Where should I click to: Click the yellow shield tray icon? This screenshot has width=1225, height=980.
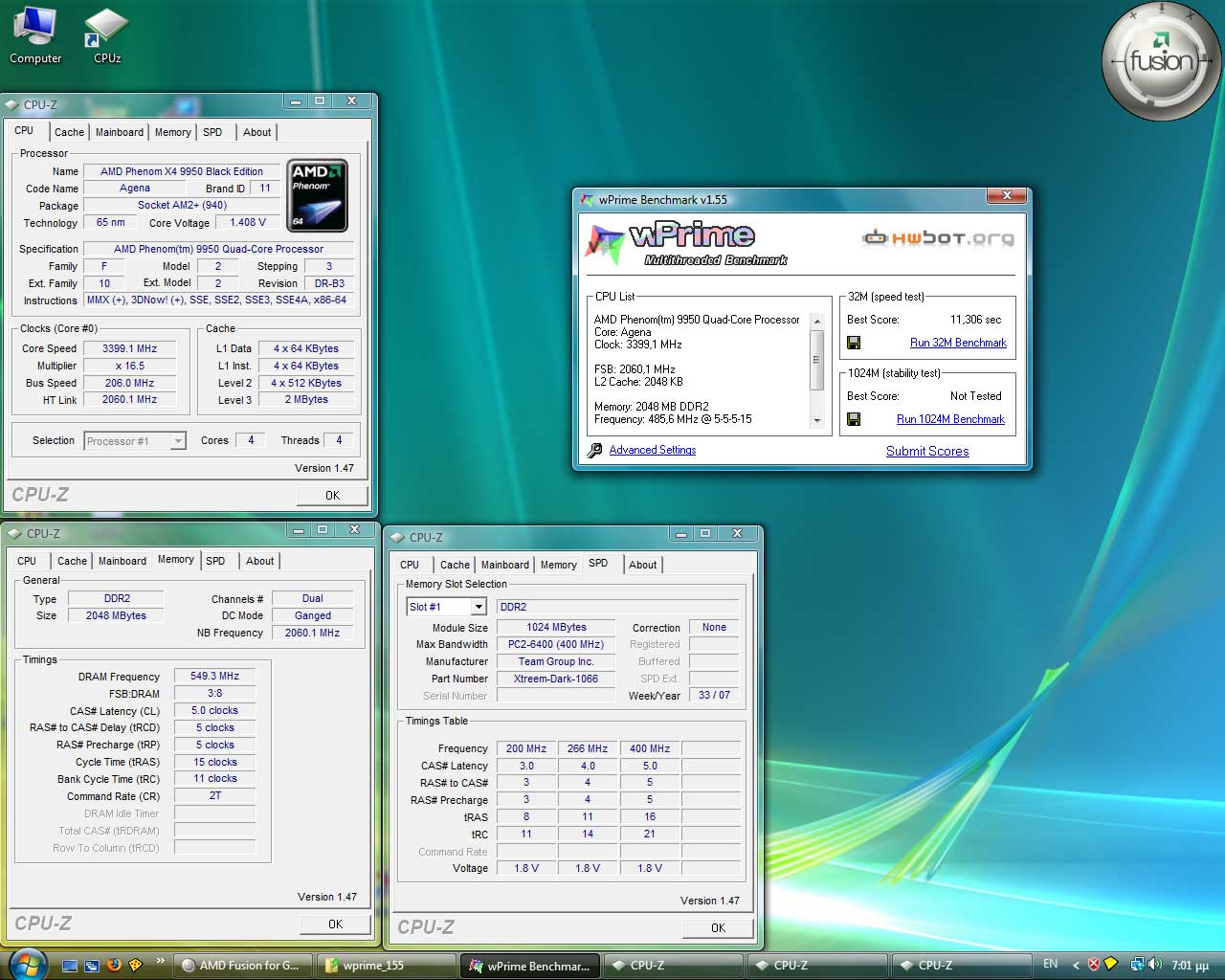click(1110, 964)
